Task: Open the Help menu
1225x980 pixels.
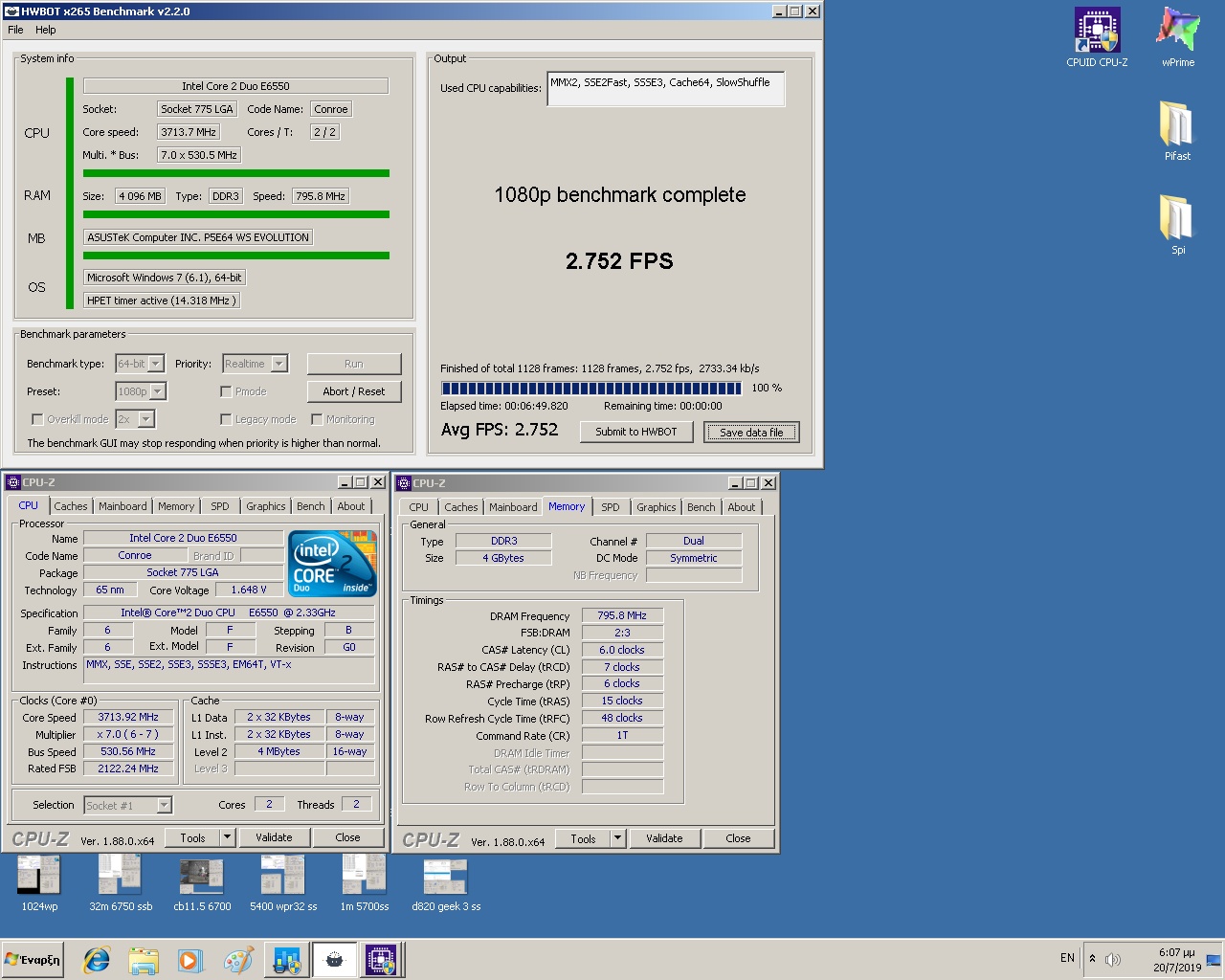Action: (x=46, y=30)
